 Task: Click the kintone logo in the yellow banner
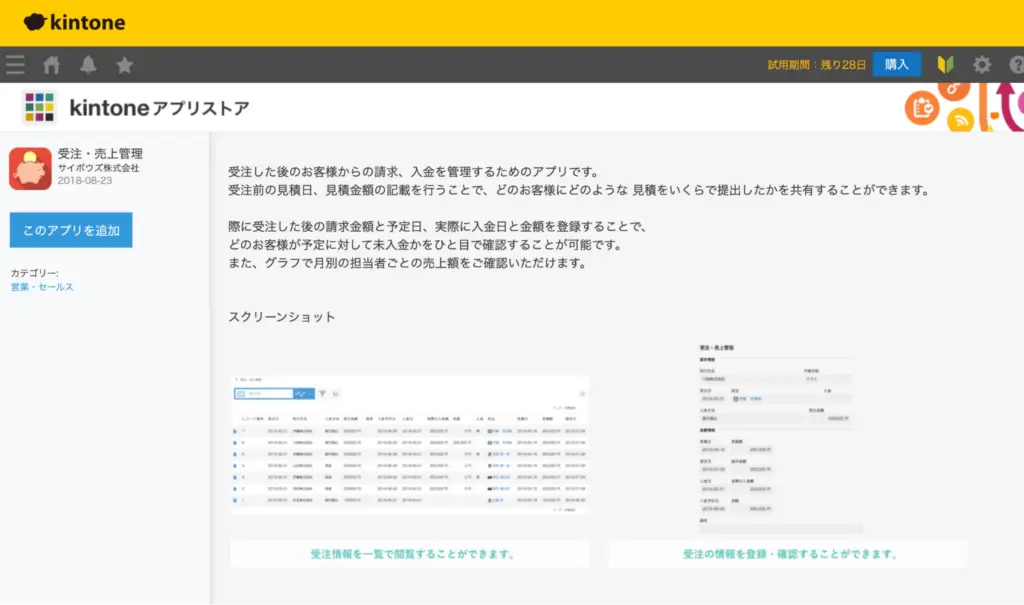pos(70,21)
